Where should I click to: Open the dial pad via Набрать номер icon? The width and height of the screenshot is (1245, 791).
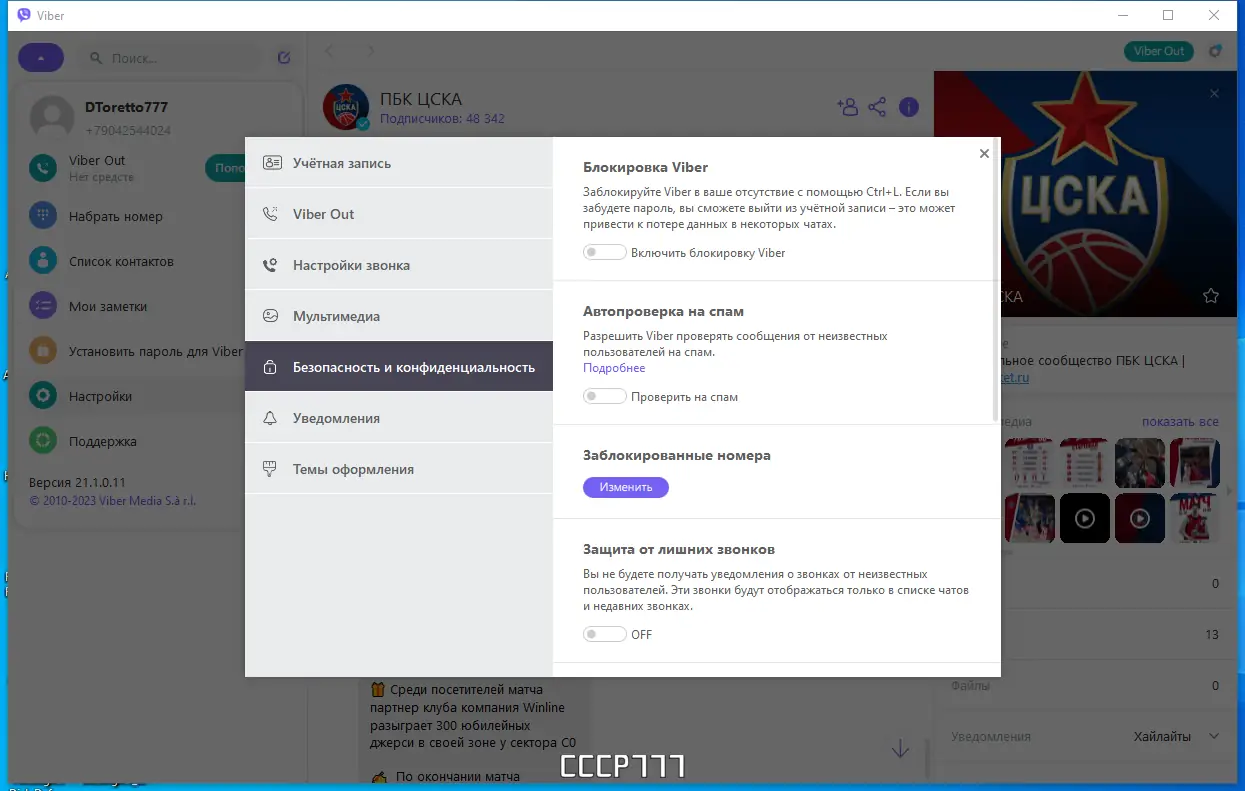tap(42, 215)
